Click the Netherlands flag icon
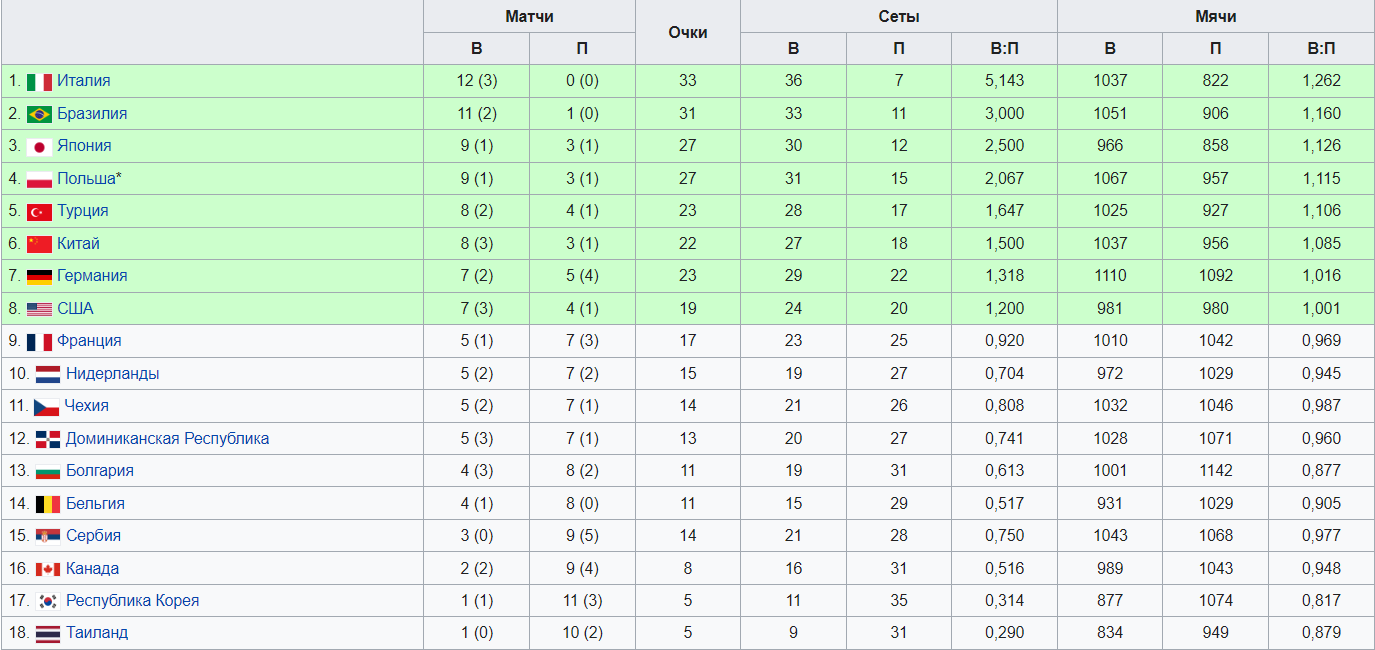 click(48, 374)
